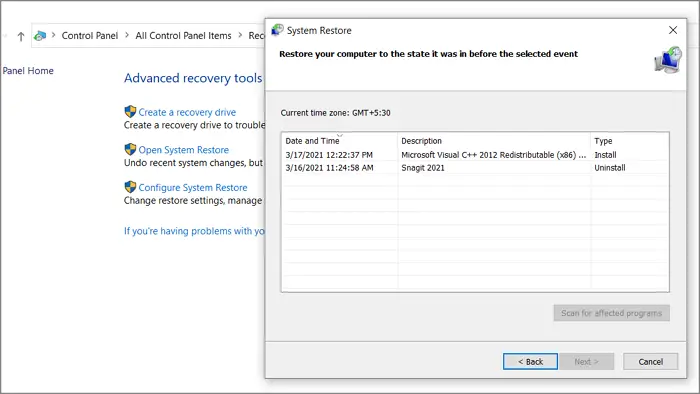Expand chevron after Control Panel breadcrumb
Viewport: 700px width, 394px height.
coord(127,35)
